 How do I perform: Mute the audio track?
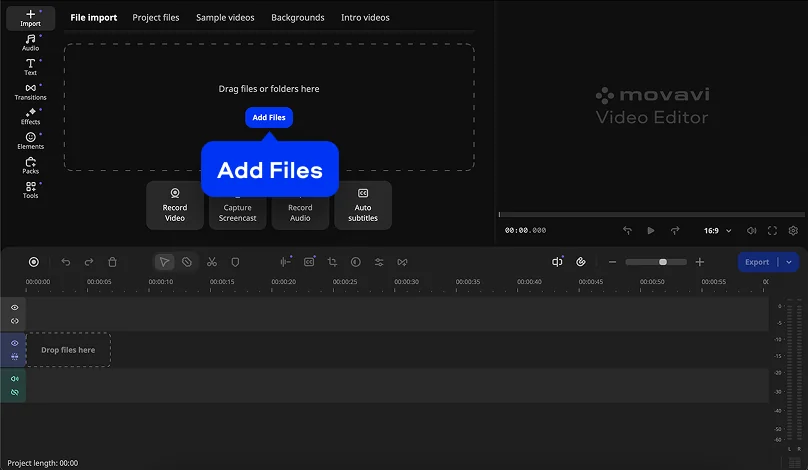click(15, 379)
